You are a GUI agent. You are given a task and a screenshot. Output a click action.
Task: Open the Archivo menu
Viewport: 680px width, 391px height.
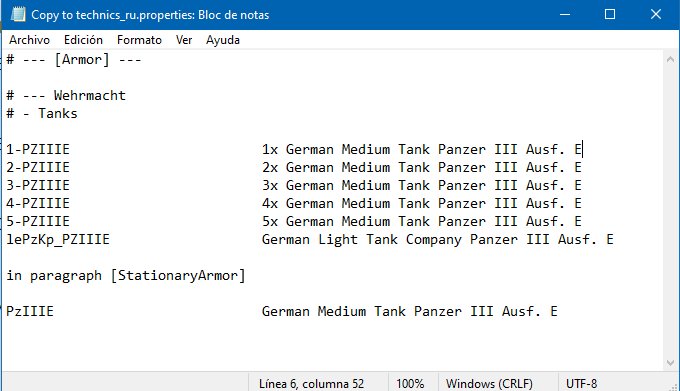click(x=29, y=40)
